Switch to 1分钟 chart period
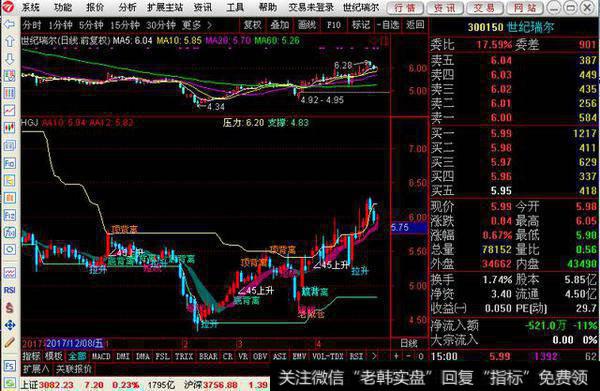600x391 pixels. point(60,25)
